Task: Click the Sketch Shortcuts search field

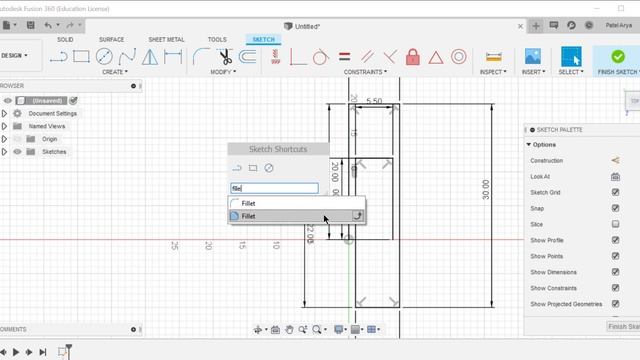Action: pos(274,188)
